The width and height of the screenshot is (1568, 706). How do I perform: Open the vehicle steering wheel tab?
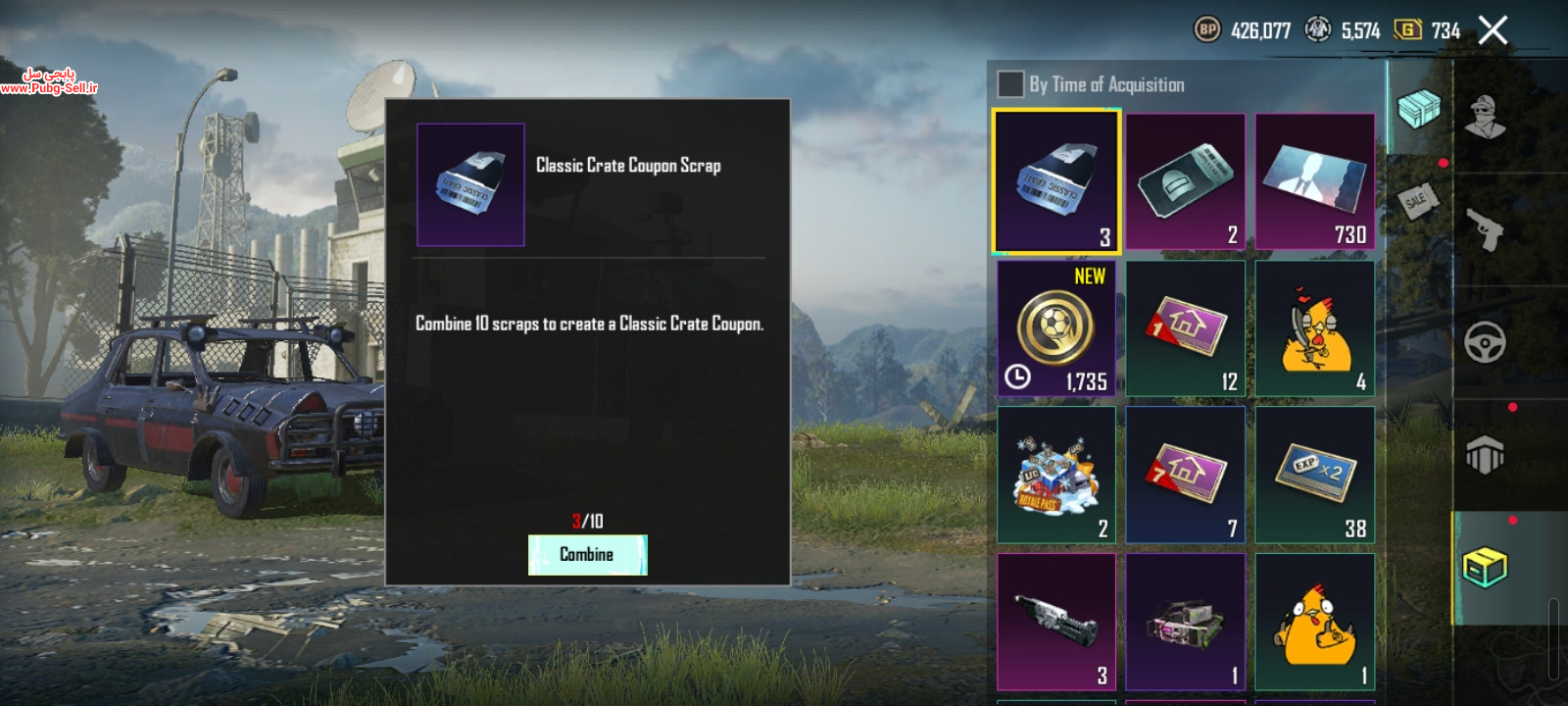point(1486,342)
